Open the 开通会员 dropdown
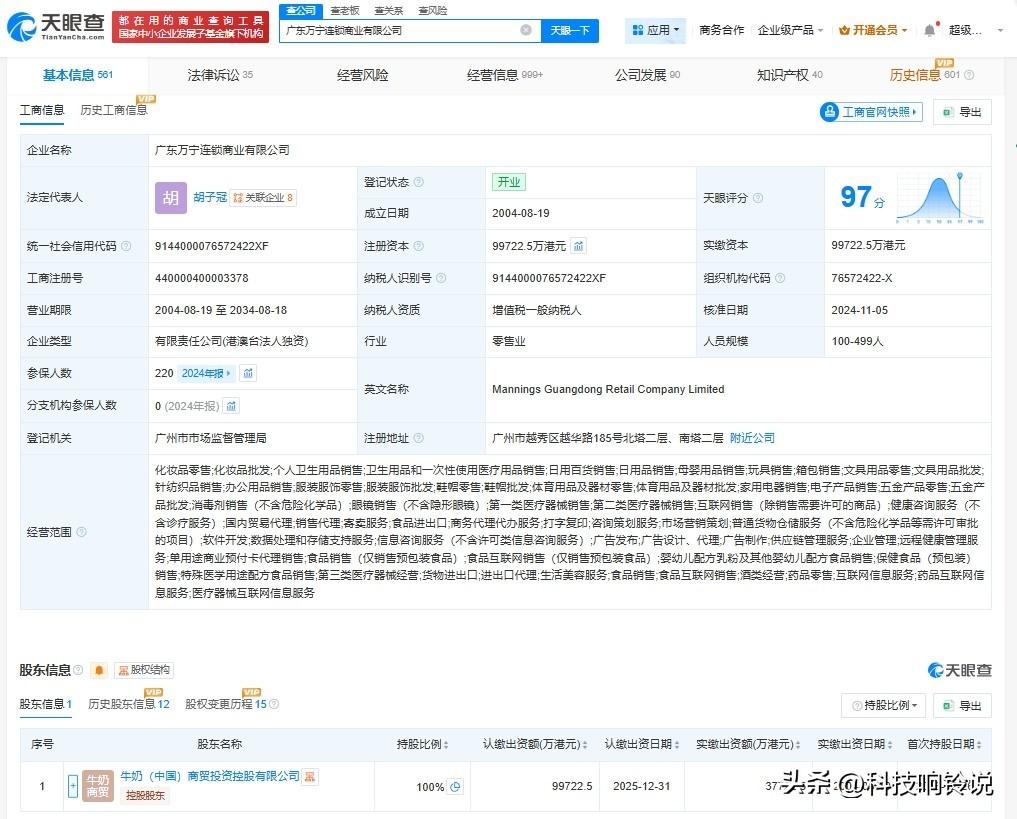The image size is (1017, 819). click(872, 30)
